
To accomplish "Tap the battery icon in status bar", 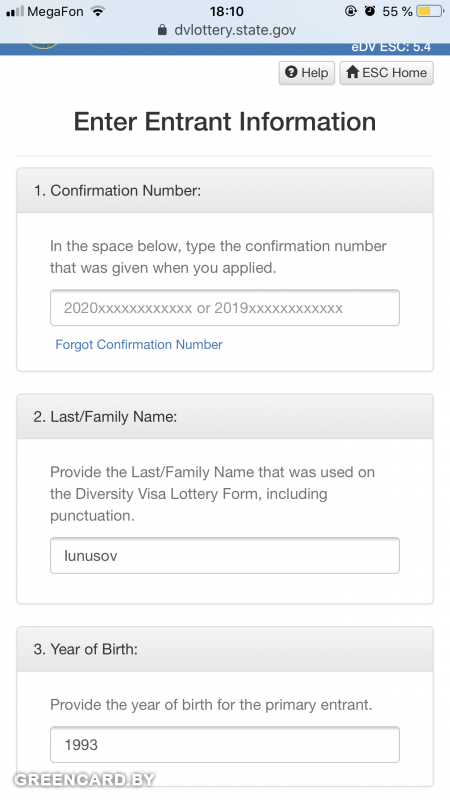I will click(x=430, y=11).
